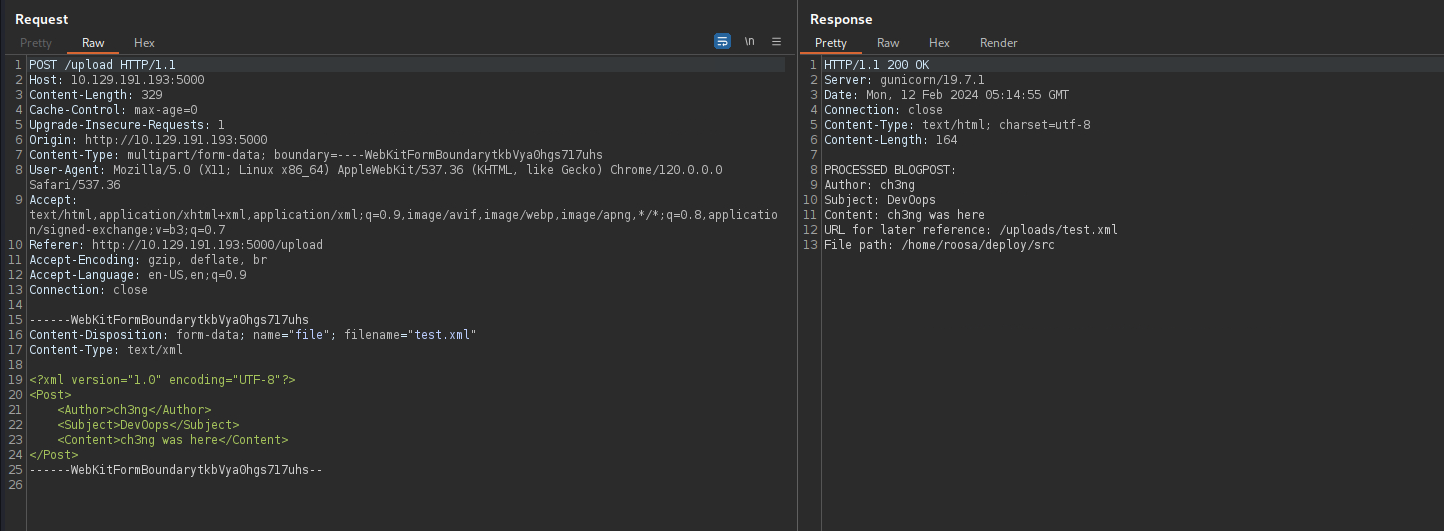Click the 'n/signed-exchange;v=b3;q=0.7' line
1444x531 pixels.
tap(127, 230)
